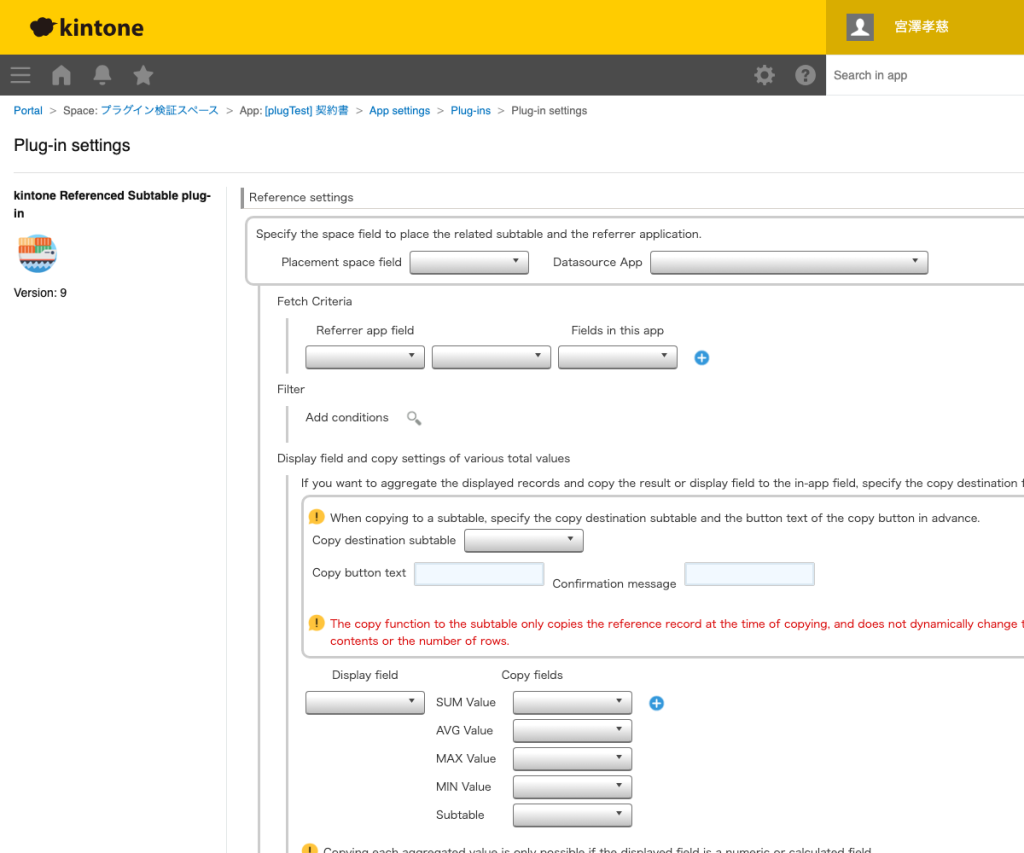Click the Copy button text input
Viewport: 1024px width, 853px height.
tap(479, 574)
